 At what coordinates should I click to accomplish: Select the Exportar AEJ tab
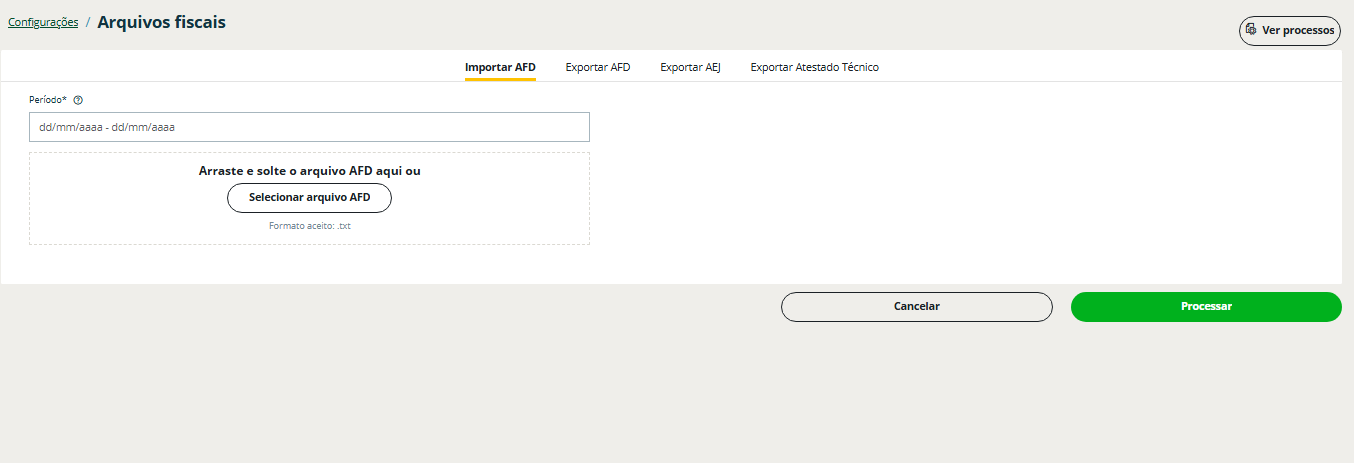tap(690, 67)
